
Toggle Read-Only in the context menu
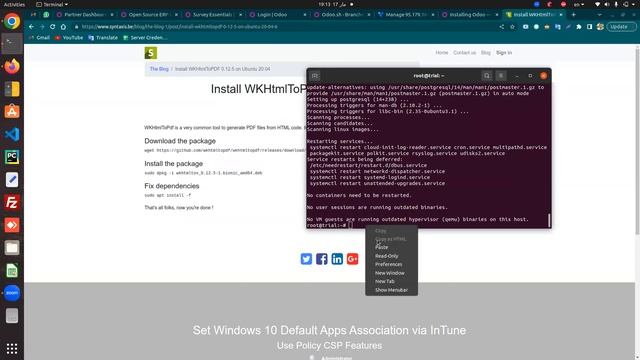[x=387, y=256]
